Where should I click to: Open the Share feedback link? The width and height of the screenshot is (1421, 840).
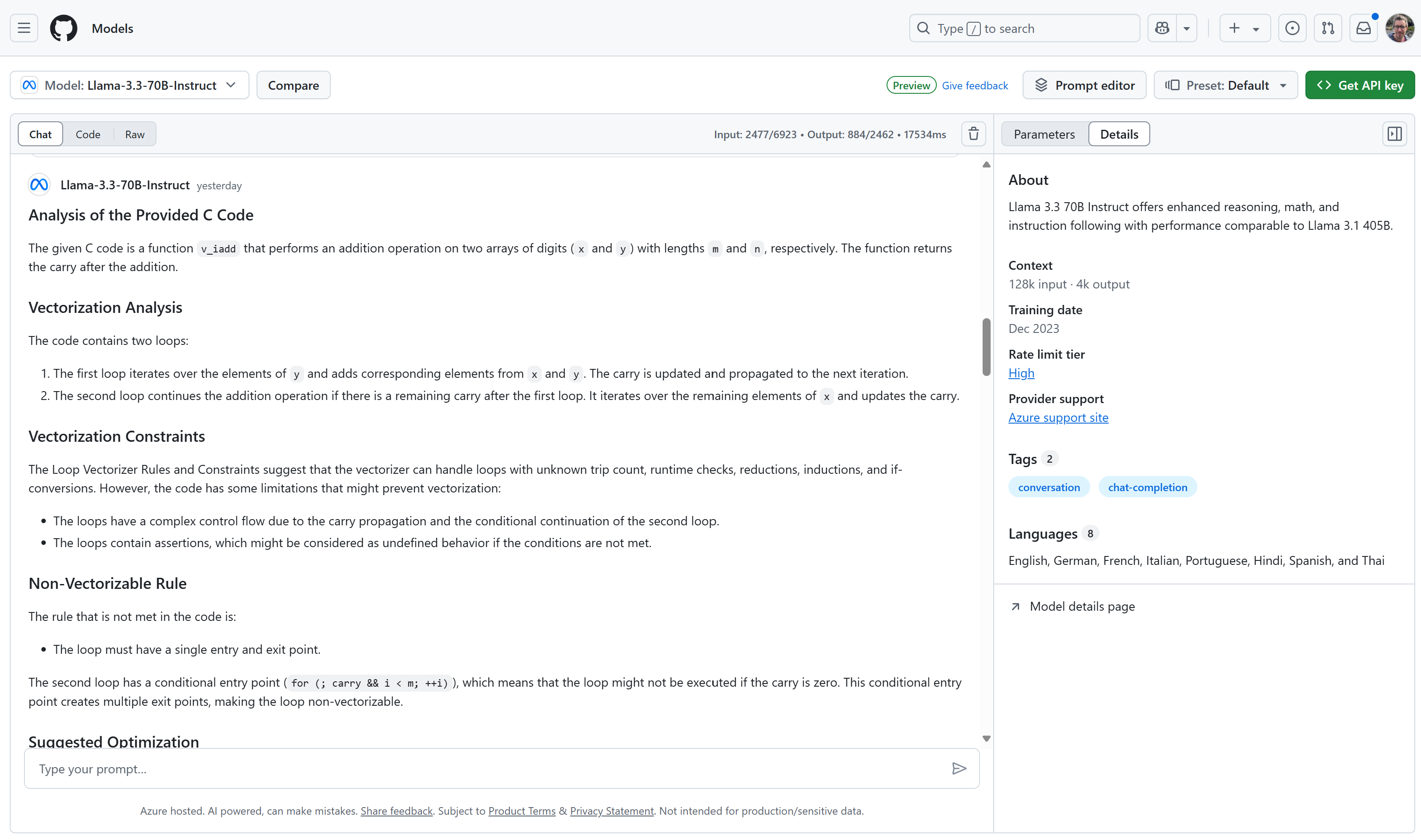[x=396, y=811]
